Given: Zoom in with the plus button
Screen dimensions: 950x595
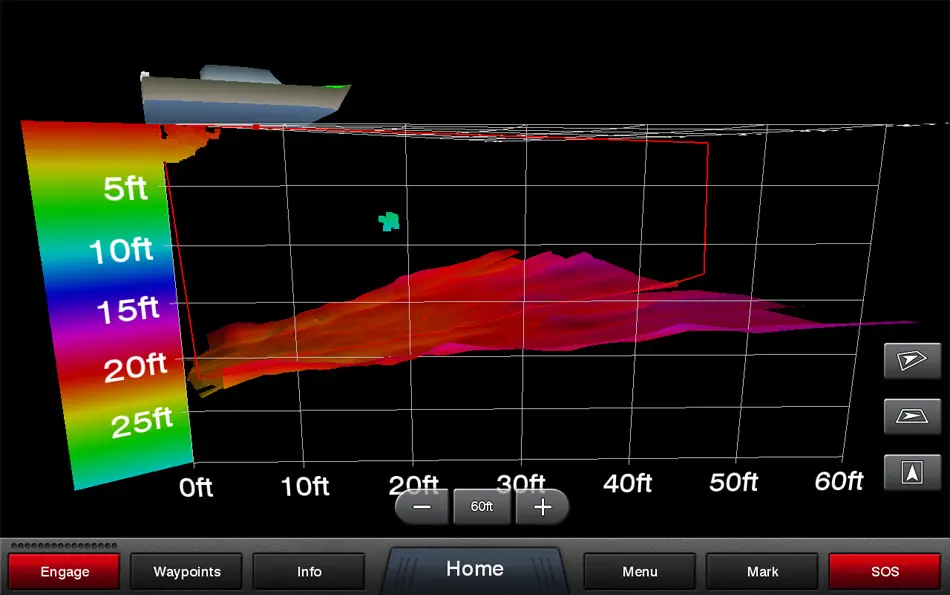Looking at the screenshot, I should (x=542, y=507).
